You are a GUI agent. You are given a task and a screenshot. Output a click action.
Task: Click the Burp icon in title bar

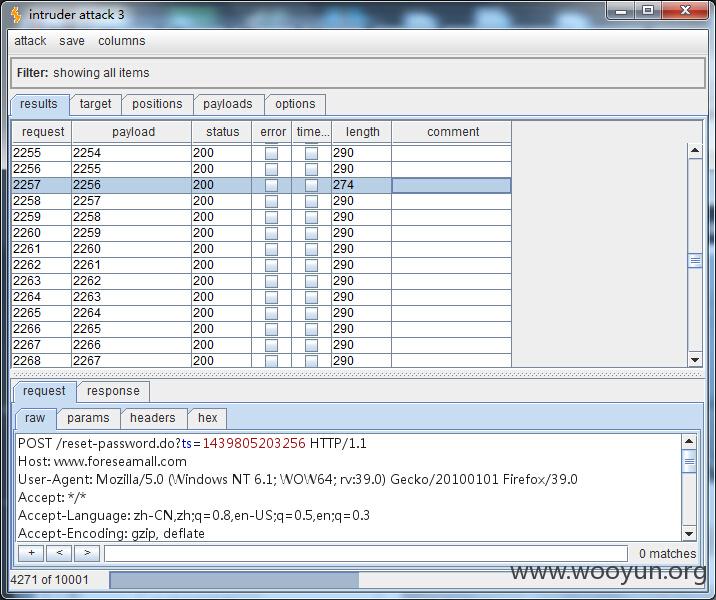[x=16, y=15]
